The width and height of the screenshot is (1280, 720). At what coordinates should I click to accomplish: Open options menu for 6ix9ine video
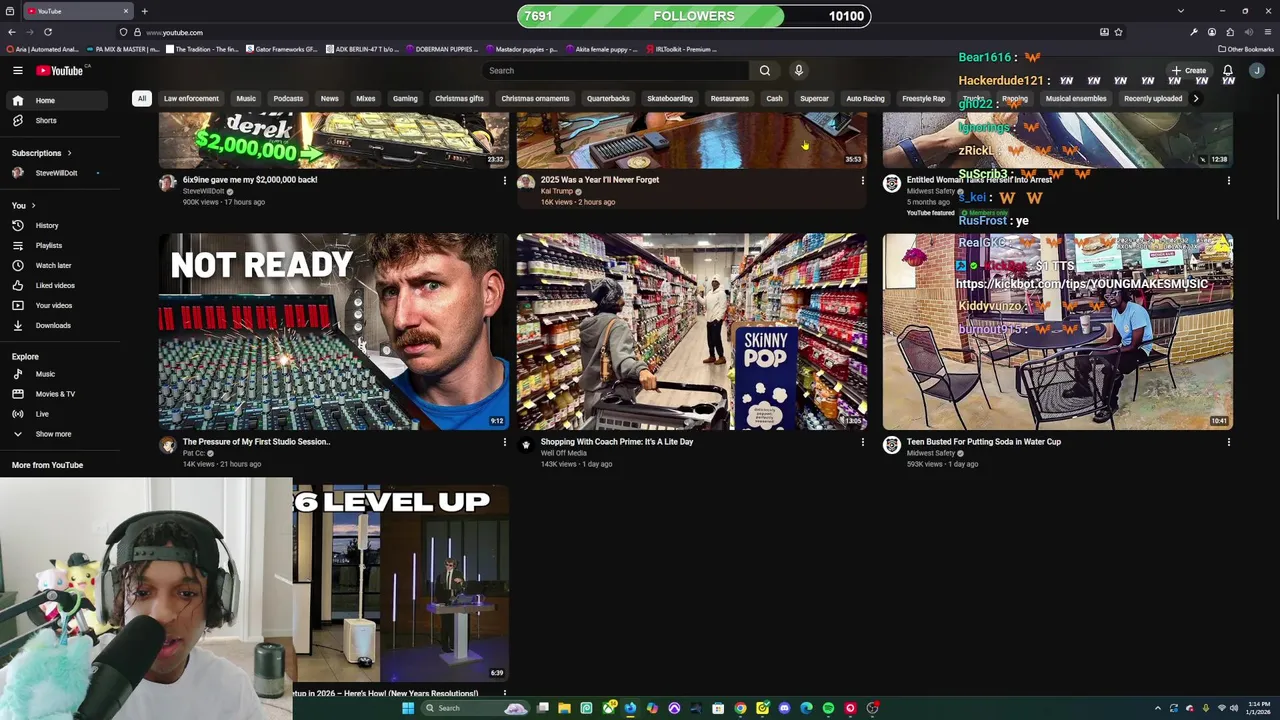pyautogui.click(x=504, y=181)
